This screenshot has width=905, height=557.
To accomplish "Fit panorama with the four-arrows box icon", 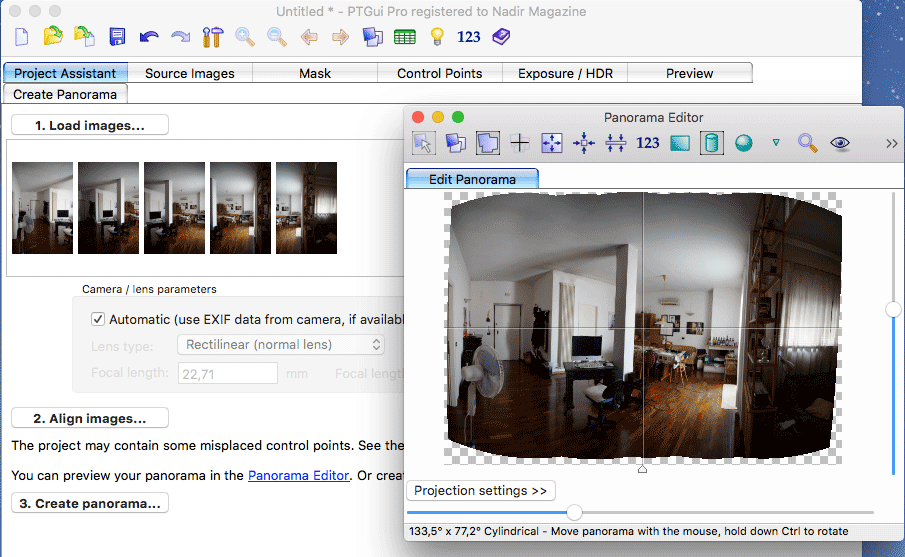I will pyautogui.click(x=552, y=143).
